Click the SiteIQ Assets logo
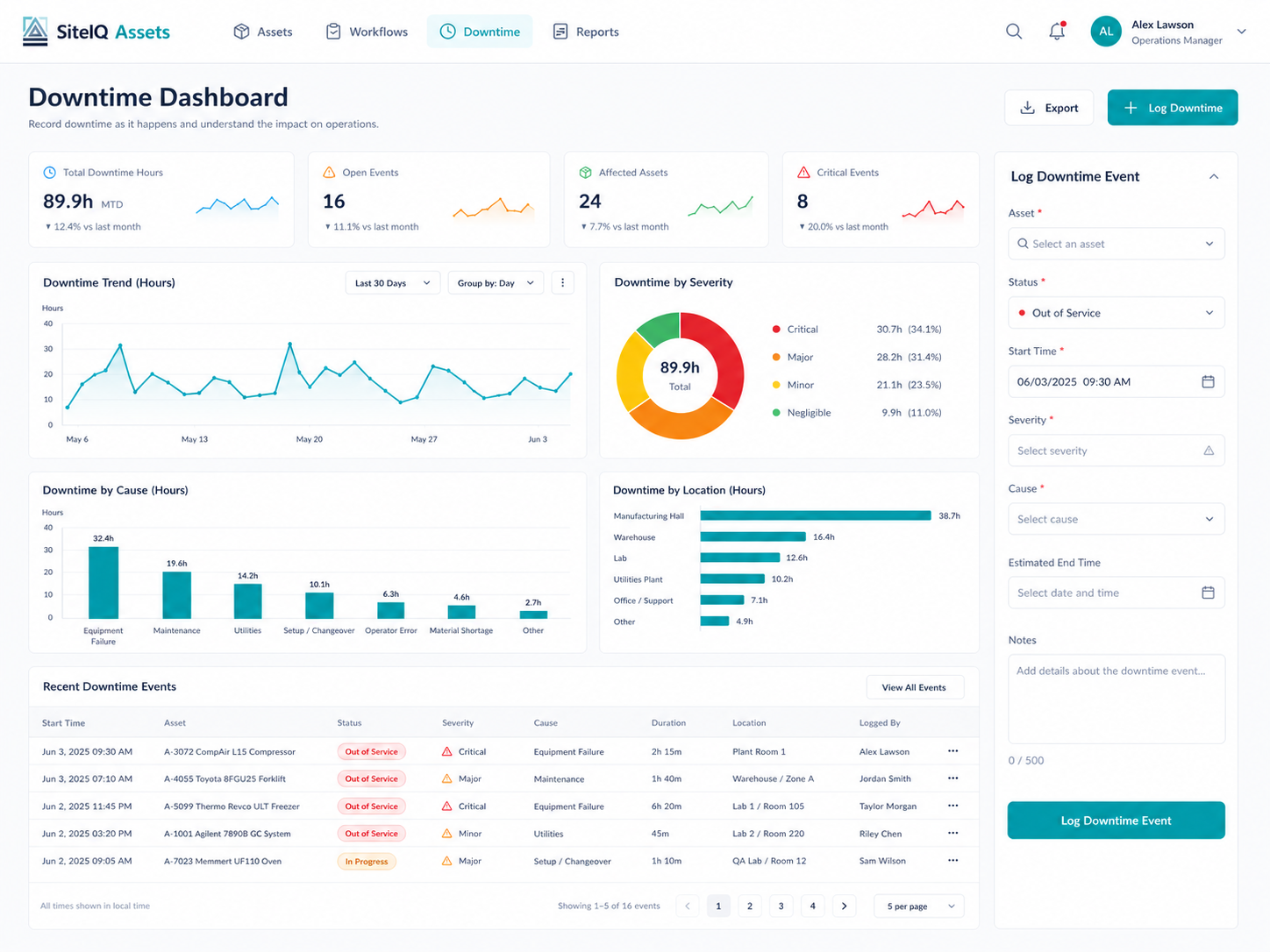This screenshot has height=952, width=1270. coord(96,32)
